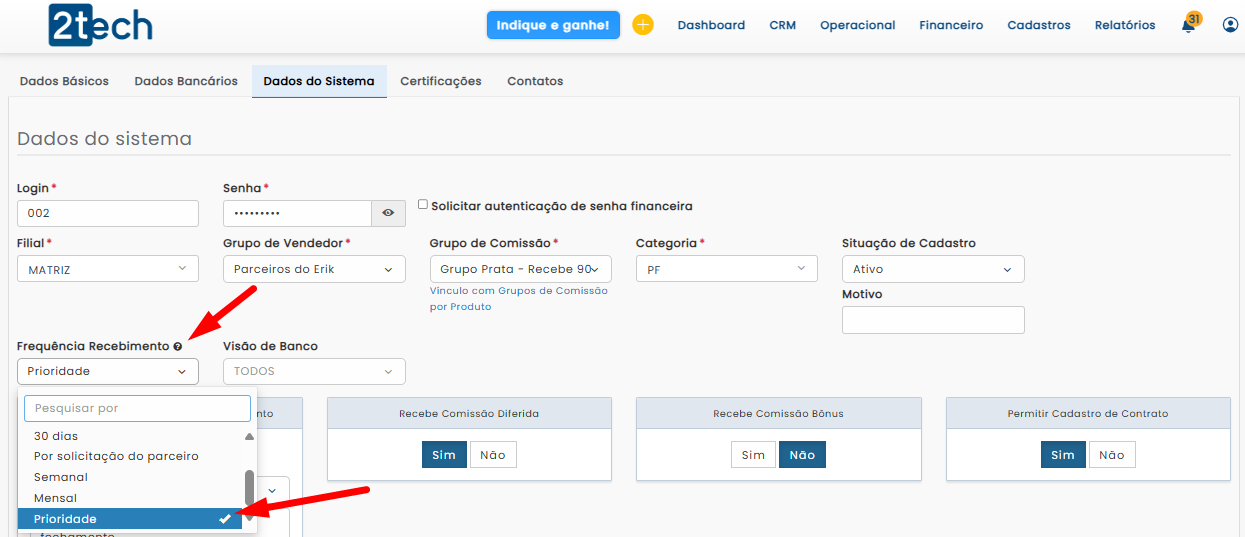Open the Financeiro menu
Screen dimensions: 1245x537
point(951,25)
